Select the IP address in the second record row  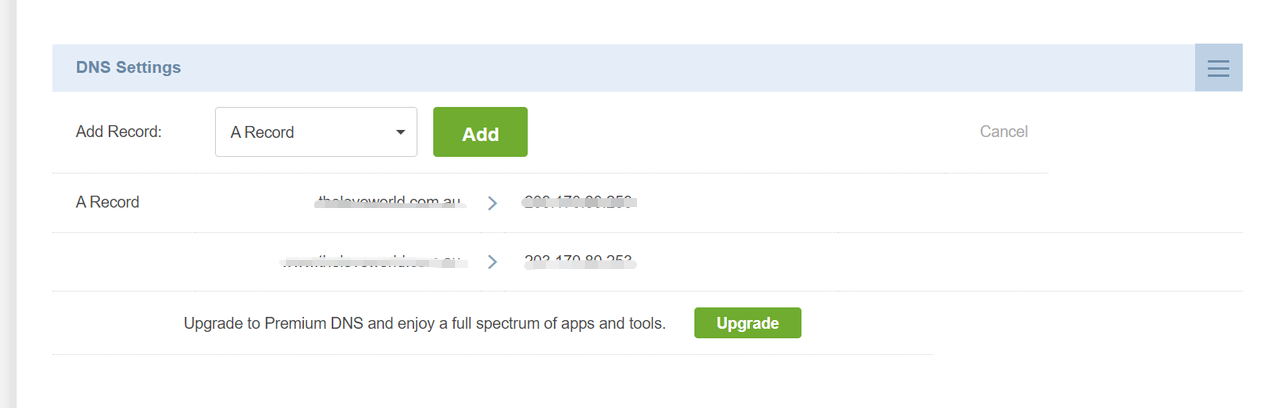(580, 262)
